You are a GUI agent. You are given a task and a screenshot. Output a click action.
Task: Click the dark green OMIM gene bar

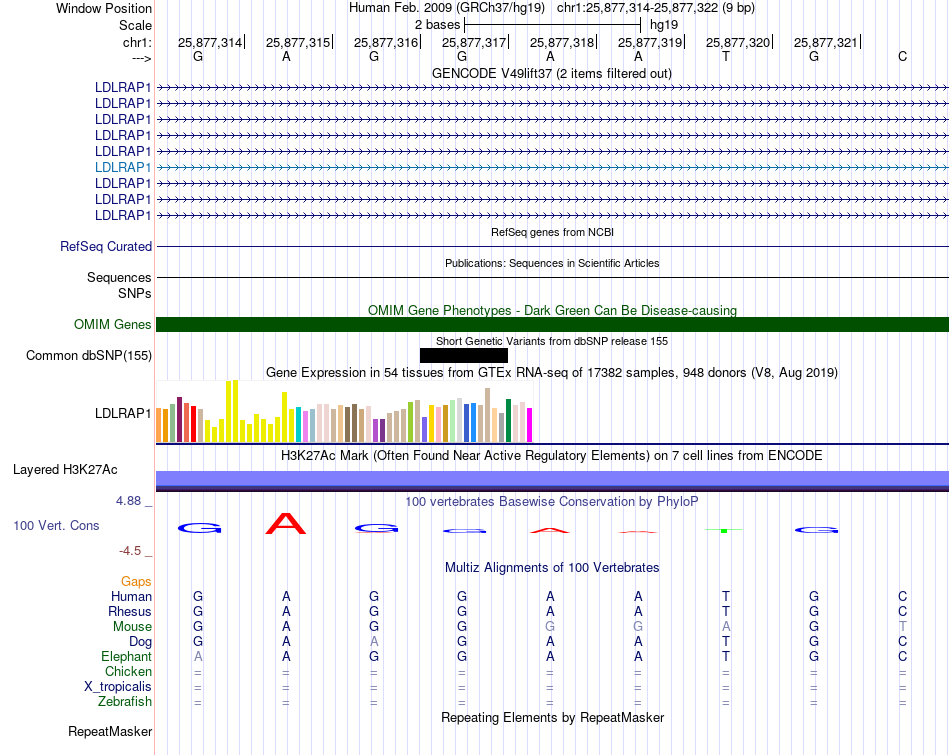(552, 324)
